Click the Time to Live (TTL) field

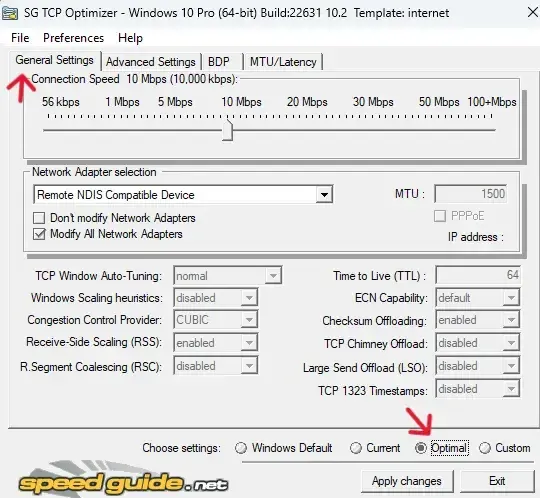coord(478,275)
